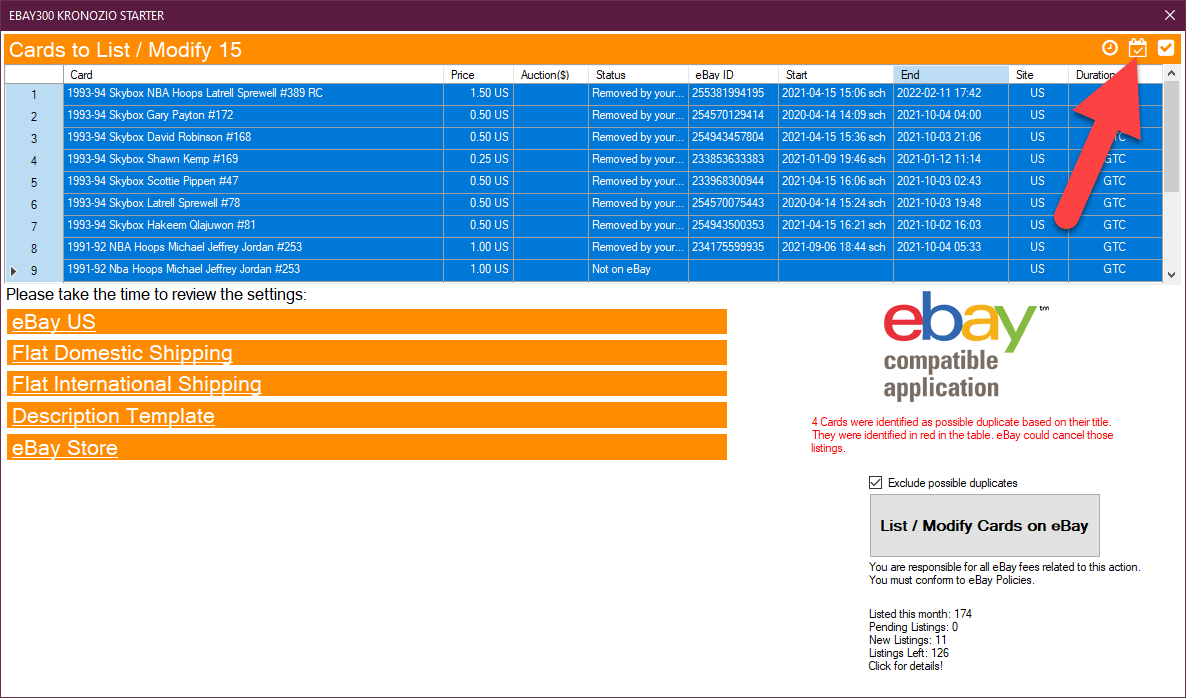Image resolution: width=1186 pixels, height=698 pixels.
Task: Click end date 2022-02-11 17:42
Action: [x=951, y=93]
